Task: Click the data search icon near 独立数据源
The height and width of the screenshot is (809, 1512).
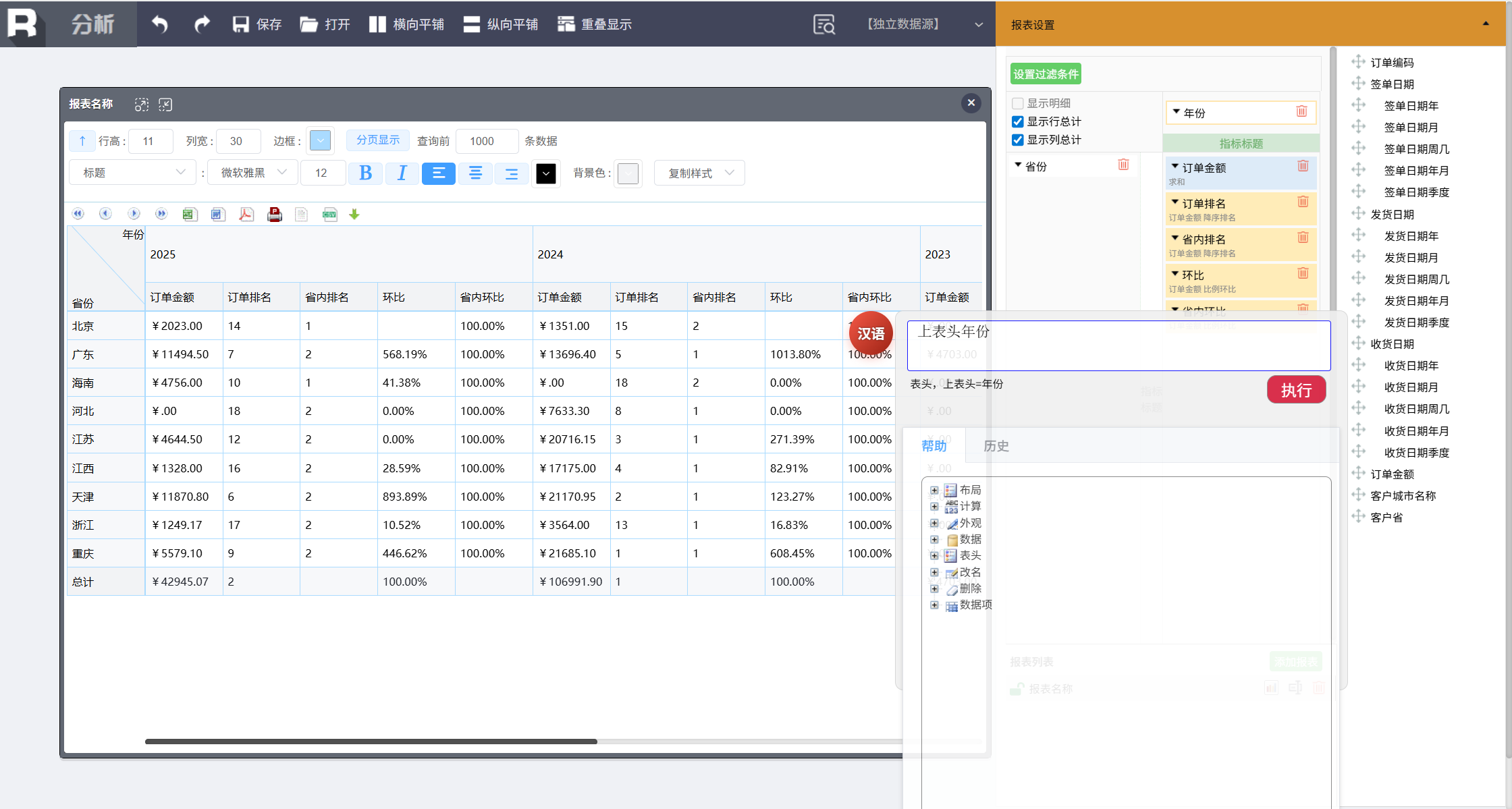Action: [823, 24]
